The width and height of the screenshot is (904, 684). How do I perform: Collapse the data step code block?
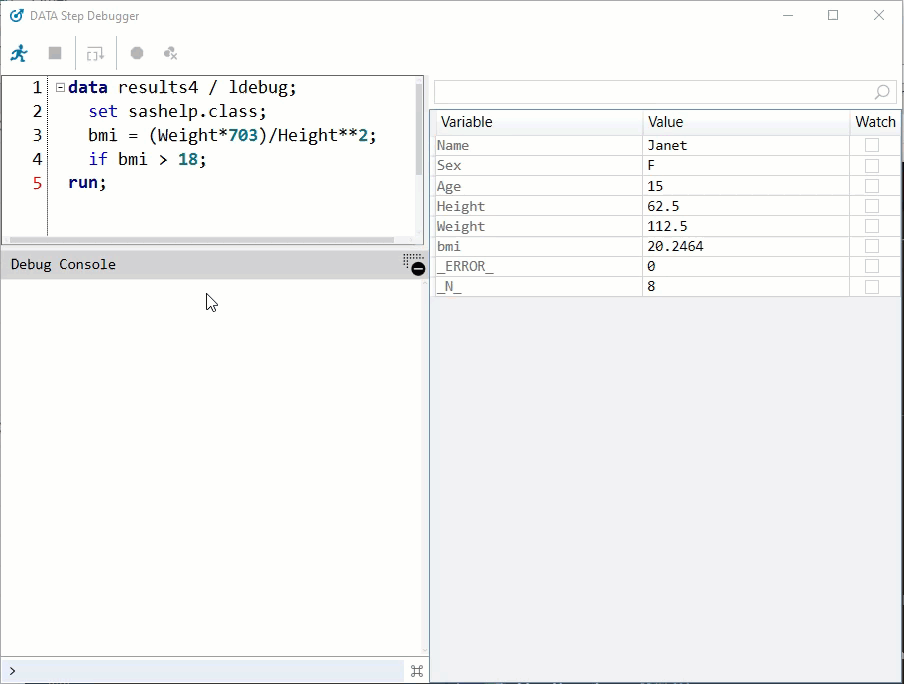(62, 87)
